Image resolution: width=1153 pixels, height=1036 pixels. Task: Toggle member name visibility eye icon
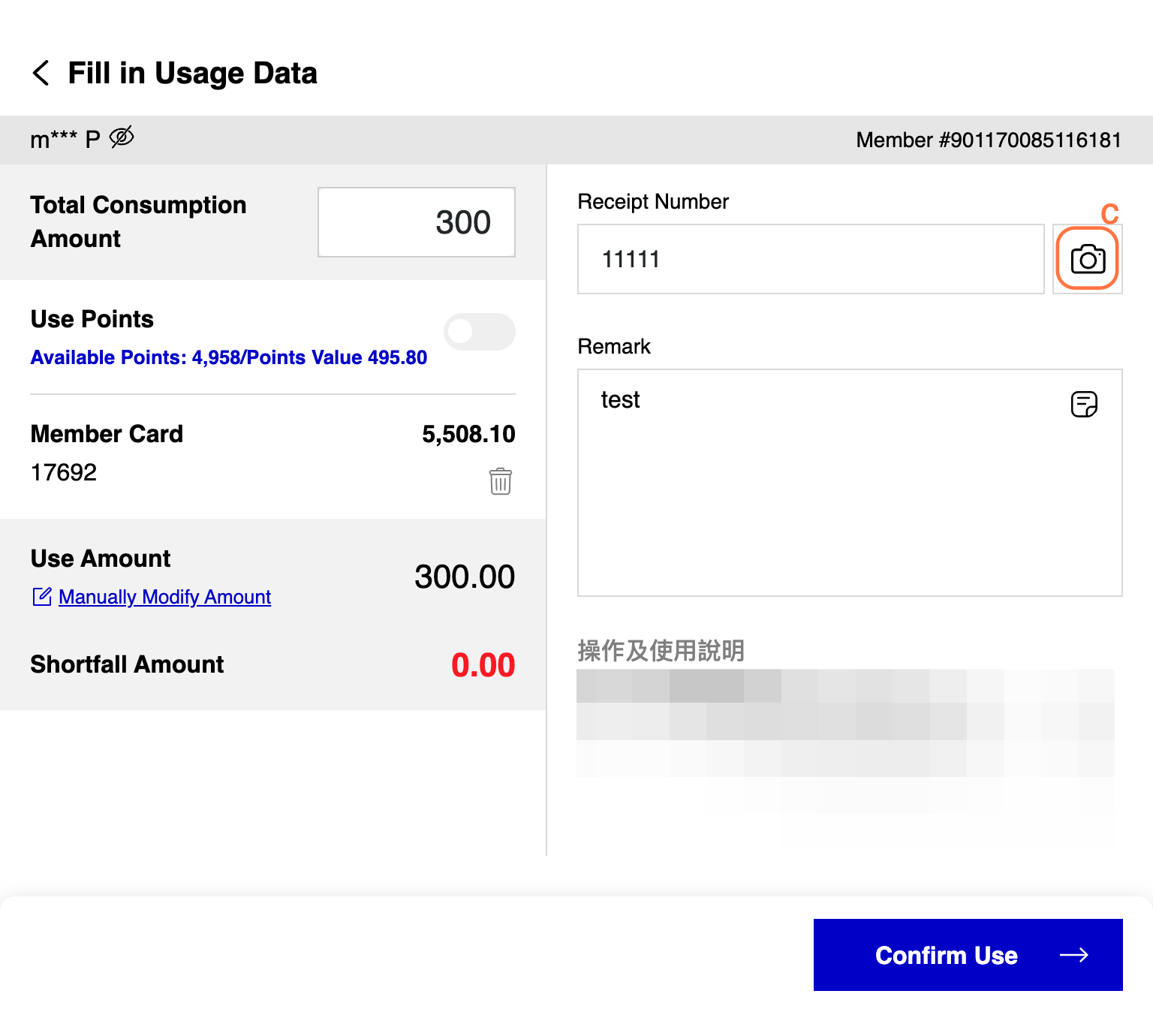(122, 137)
